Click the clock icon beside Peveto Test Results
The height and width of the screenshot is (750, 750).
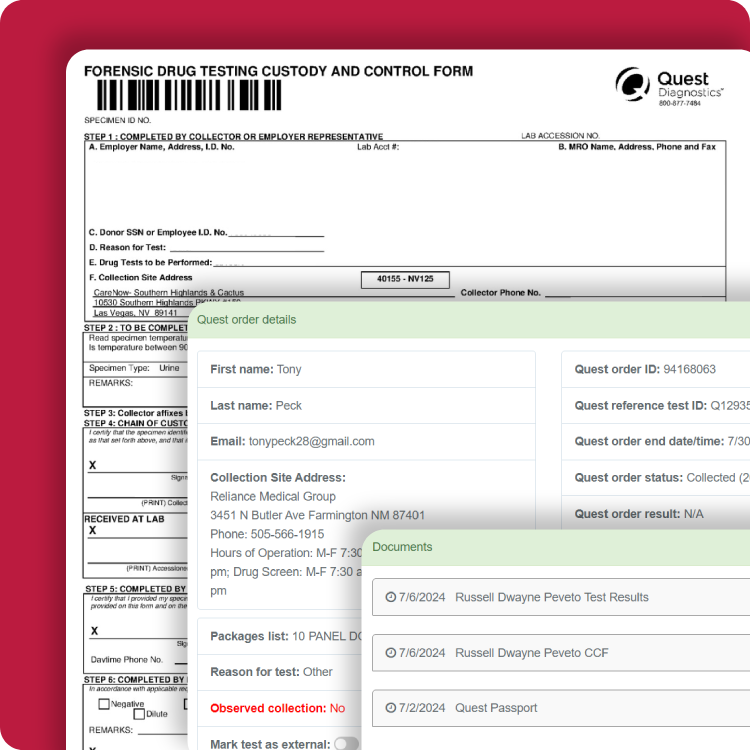[391, 597]
